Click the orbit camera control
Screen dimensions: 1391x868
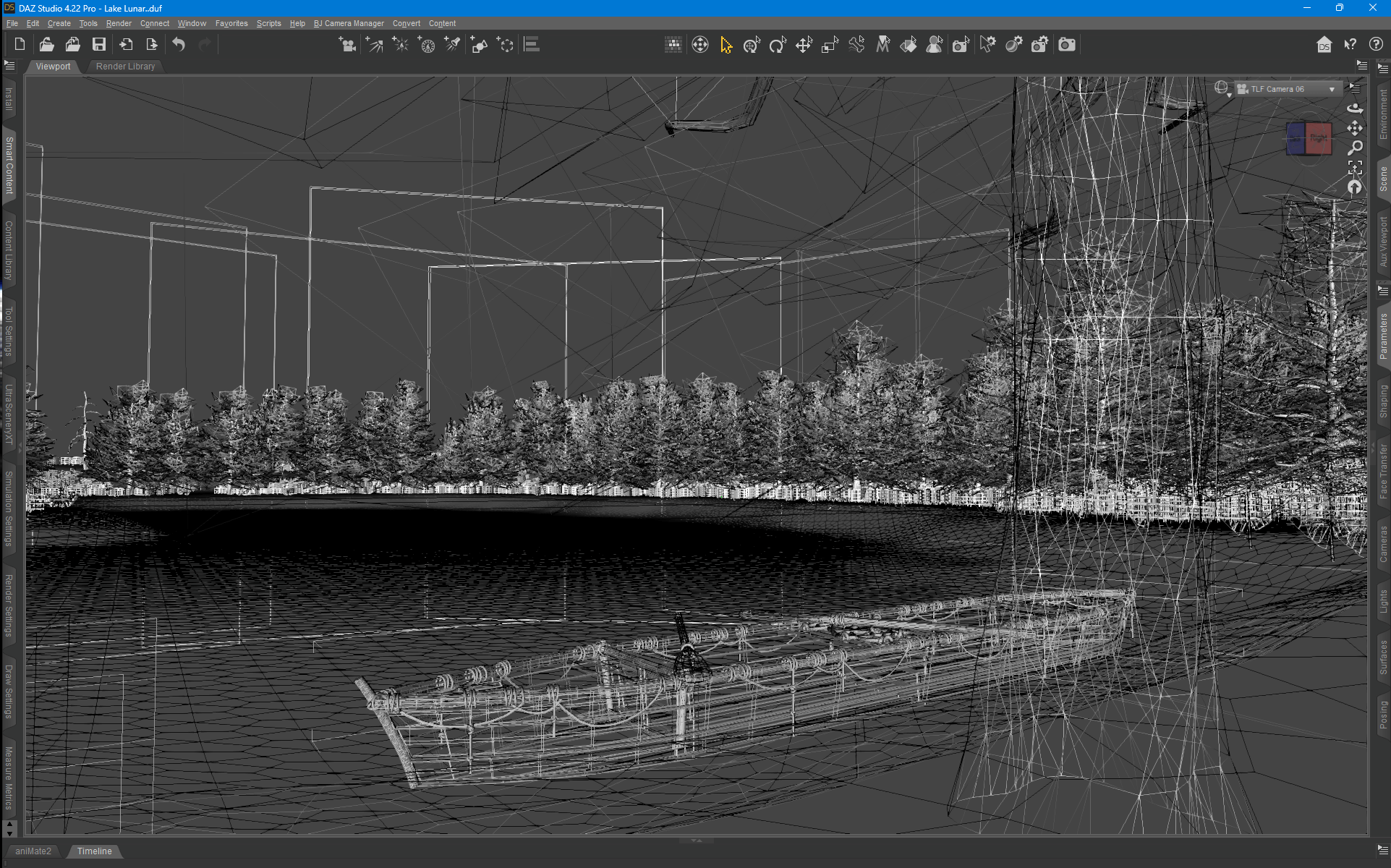[1355, 109]
